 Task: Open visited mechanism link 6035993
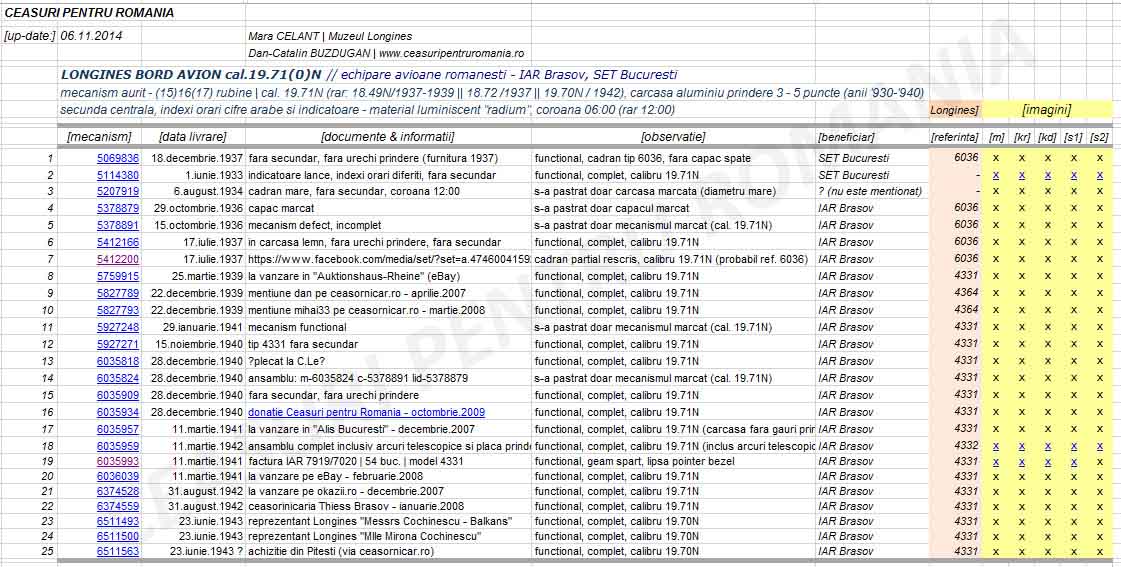click(x=118, y=462)
